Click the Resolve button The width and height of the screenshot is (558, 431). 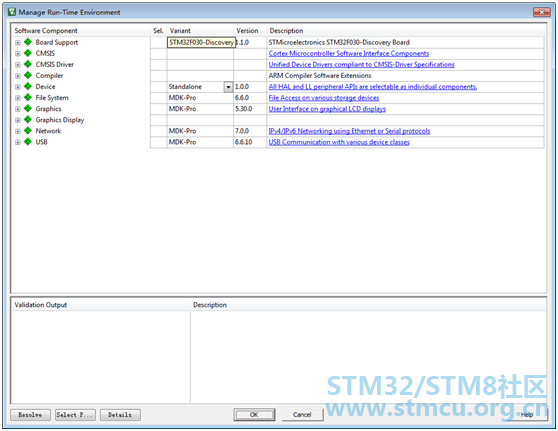[x=30, y=415]
